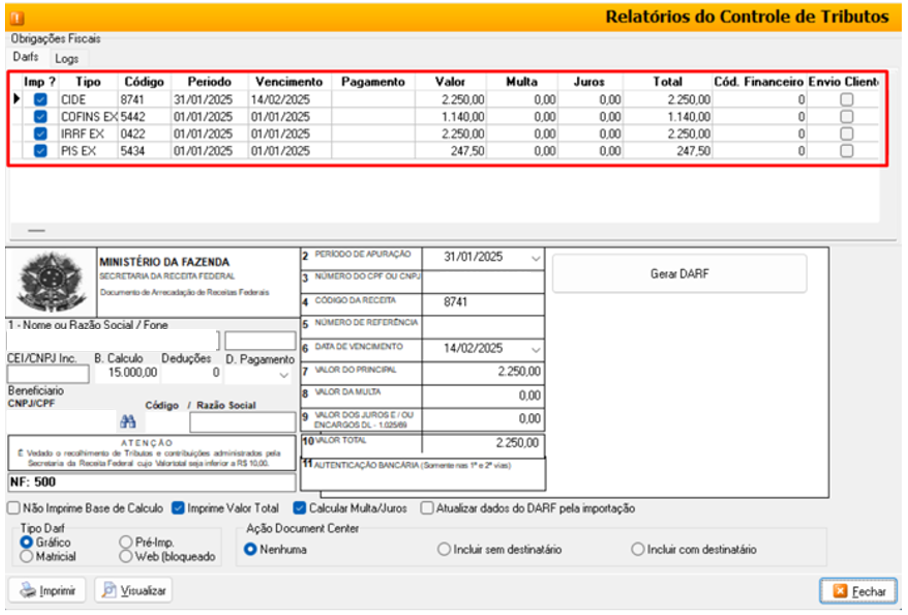
Task: Click Número de Referência field
Action: pos(484,327)
